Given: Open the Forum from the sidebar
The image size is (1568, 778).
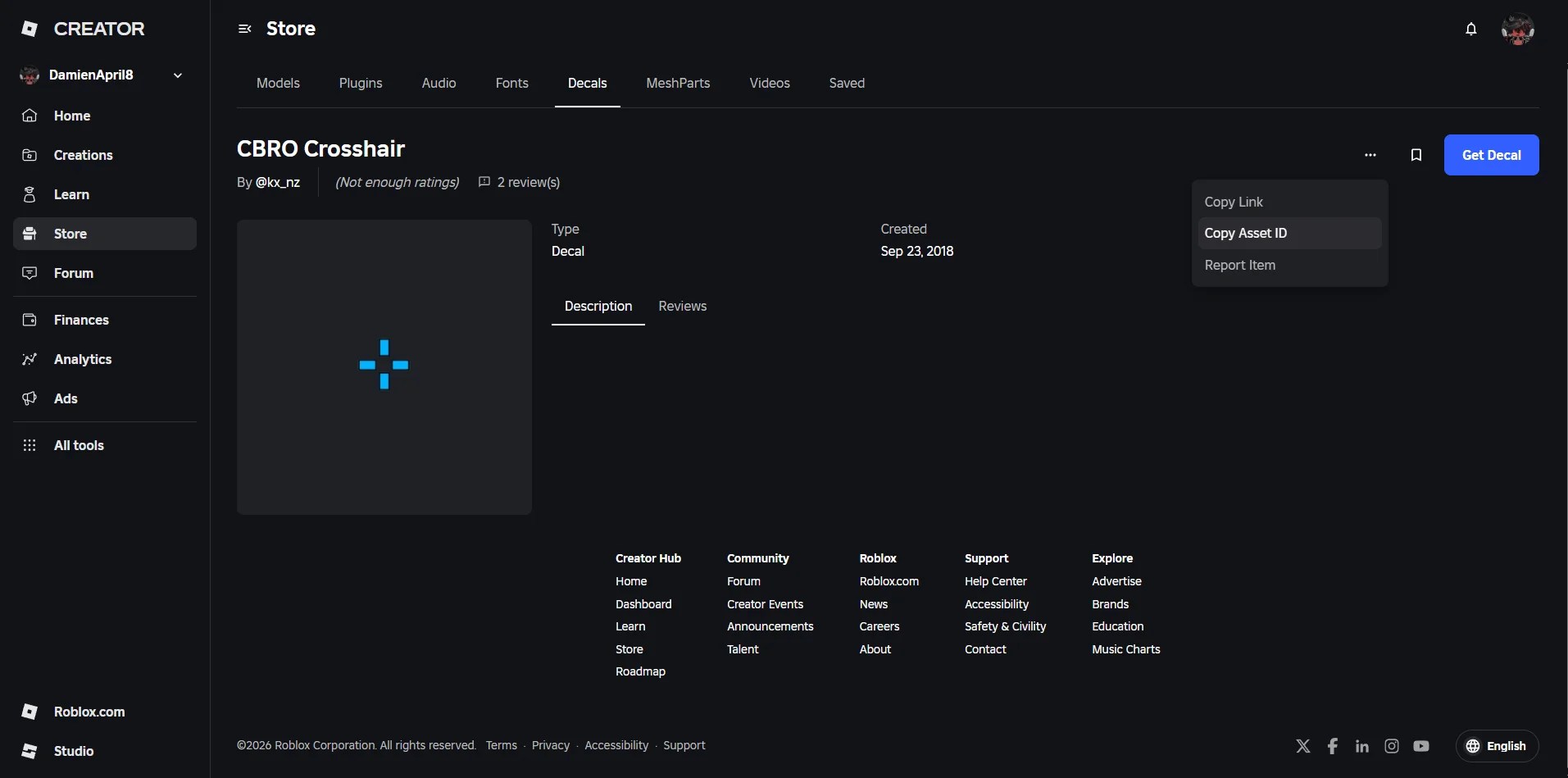Looking at the screenshot, I should tap(73, 273).
